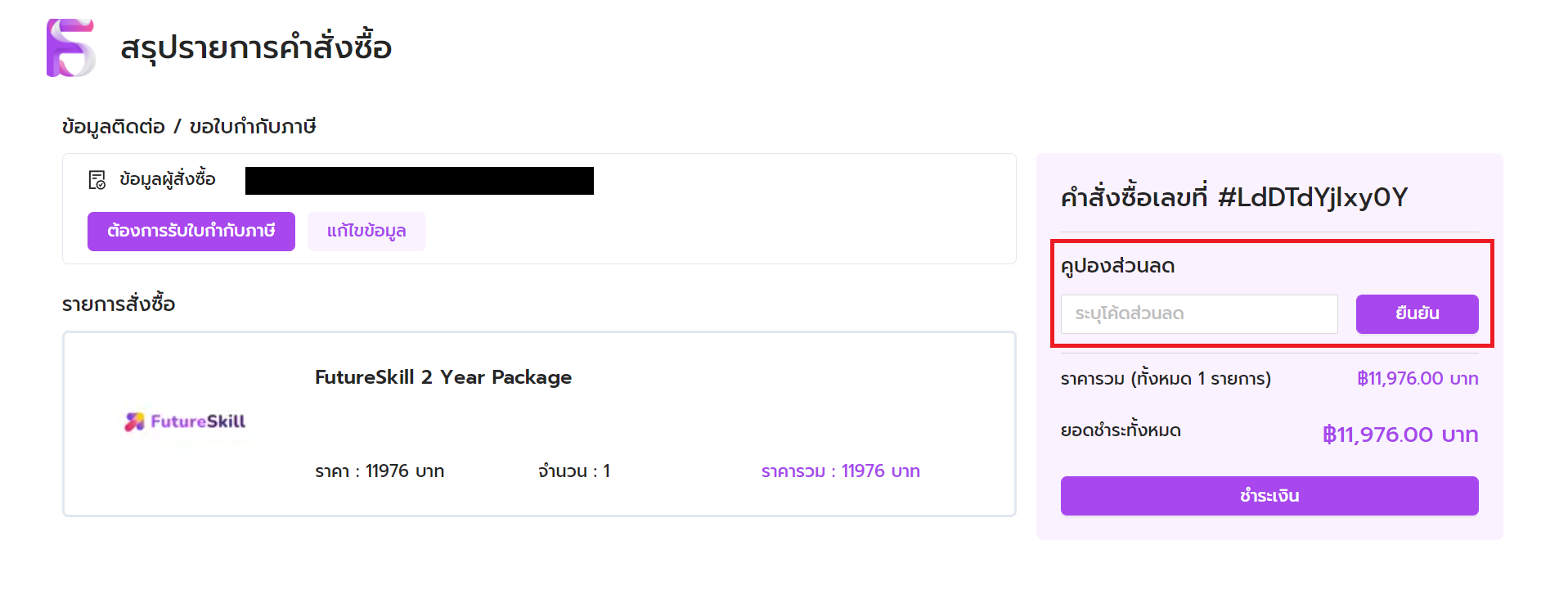Image resolution: width=1568 pixels, height=590 pixels.
Task: Click the FutureSkill S logo icon
Action: click(x=71, y=47)
